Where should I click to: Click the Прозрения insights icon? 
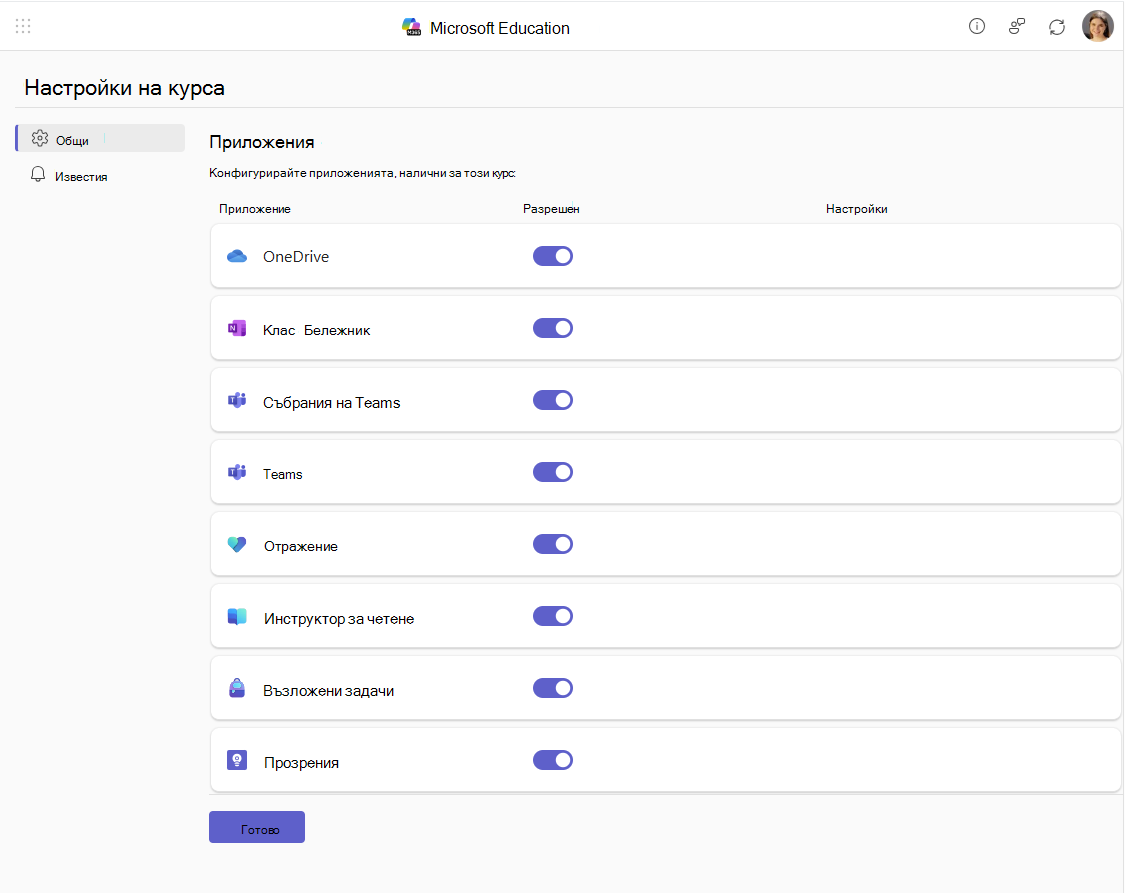237,761
